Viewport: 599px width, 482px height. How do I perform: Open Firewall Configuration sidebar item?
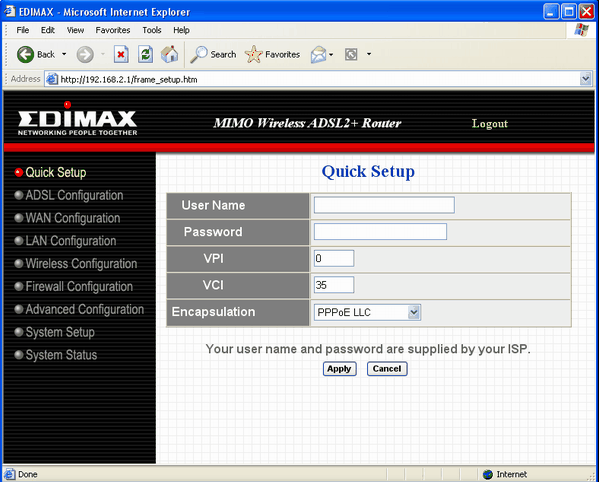click(79, 286)
